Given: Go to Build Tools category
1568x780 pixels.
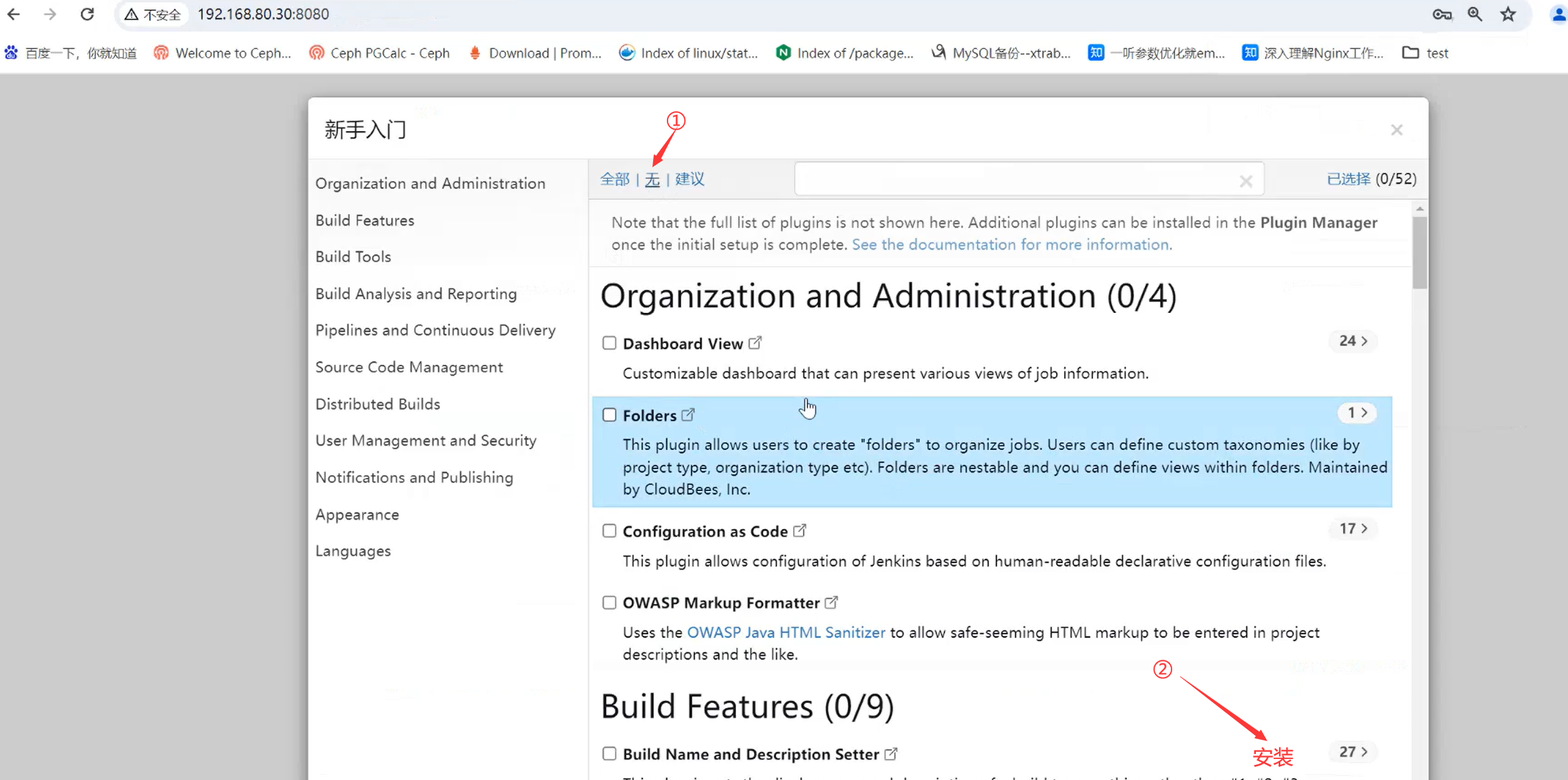Looking at the screenshot, I should (x=353, y=257).
